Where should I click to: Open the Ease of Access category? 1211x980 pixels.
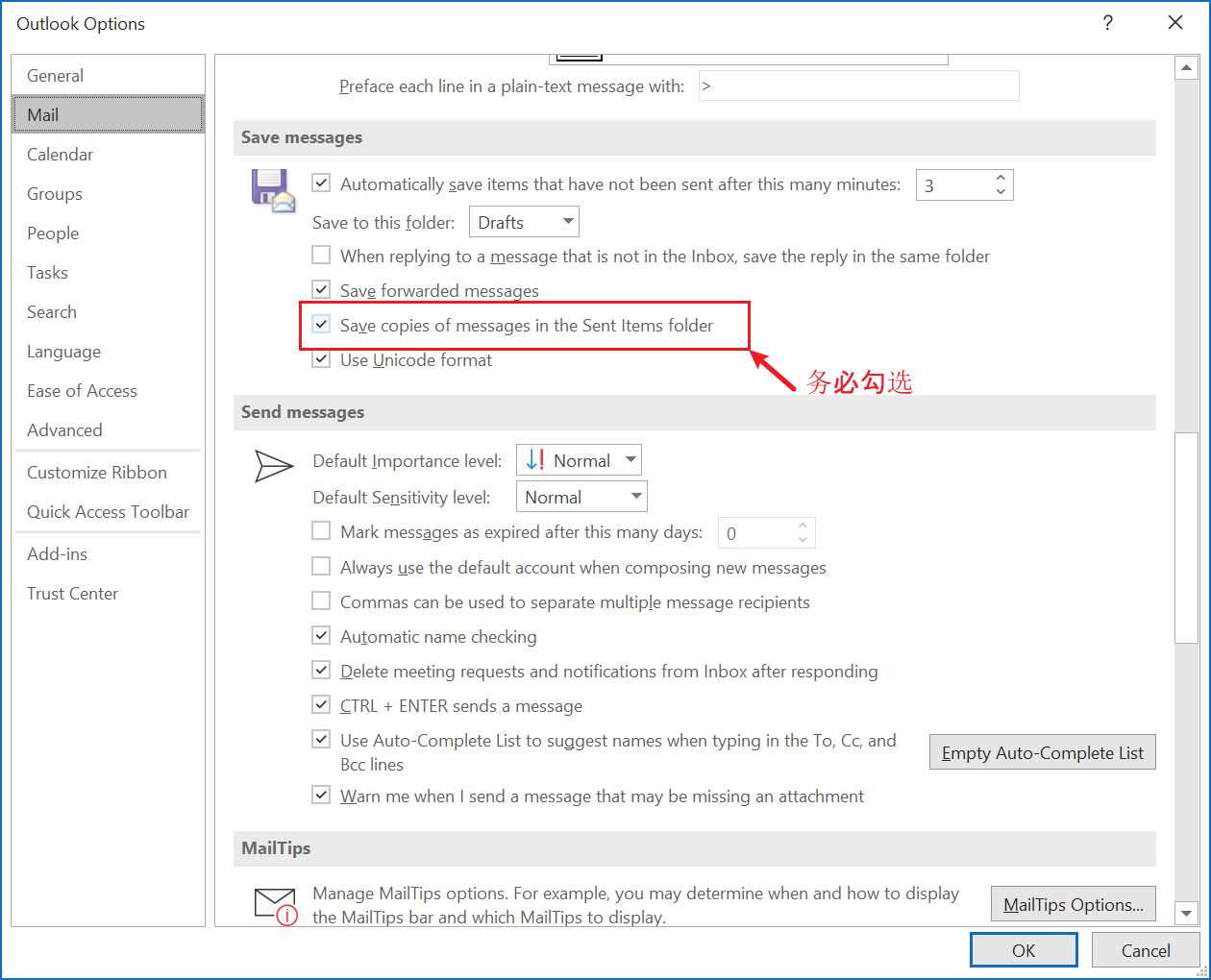pyautogui.click(x=108, y=390)
